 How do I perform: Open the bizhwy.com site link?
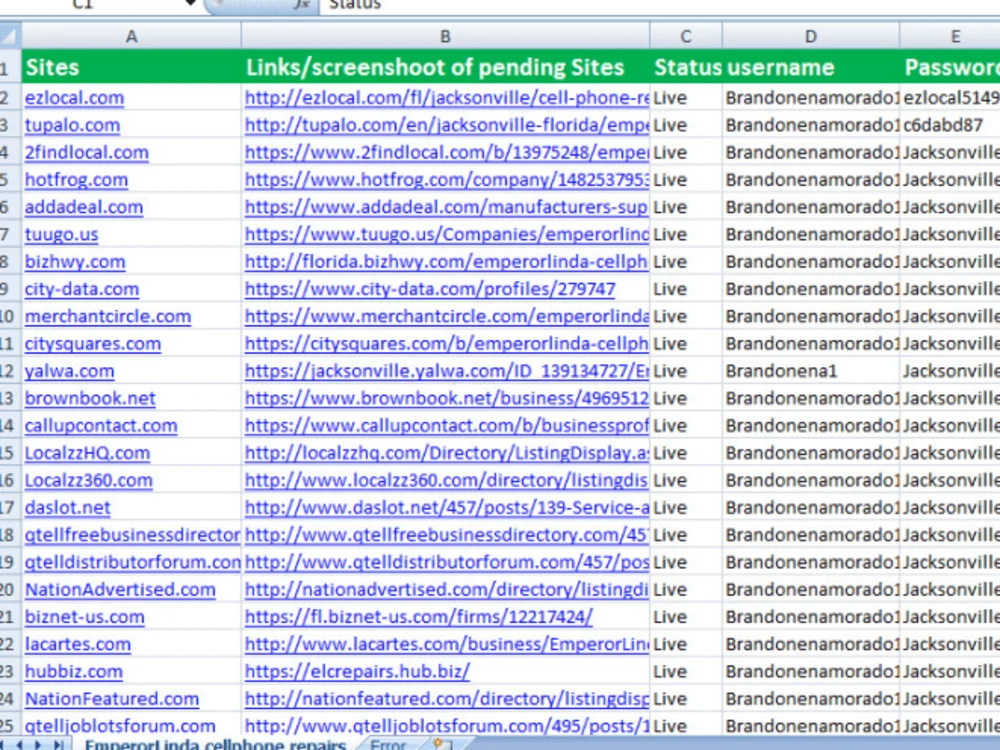(x=75, y=262)
